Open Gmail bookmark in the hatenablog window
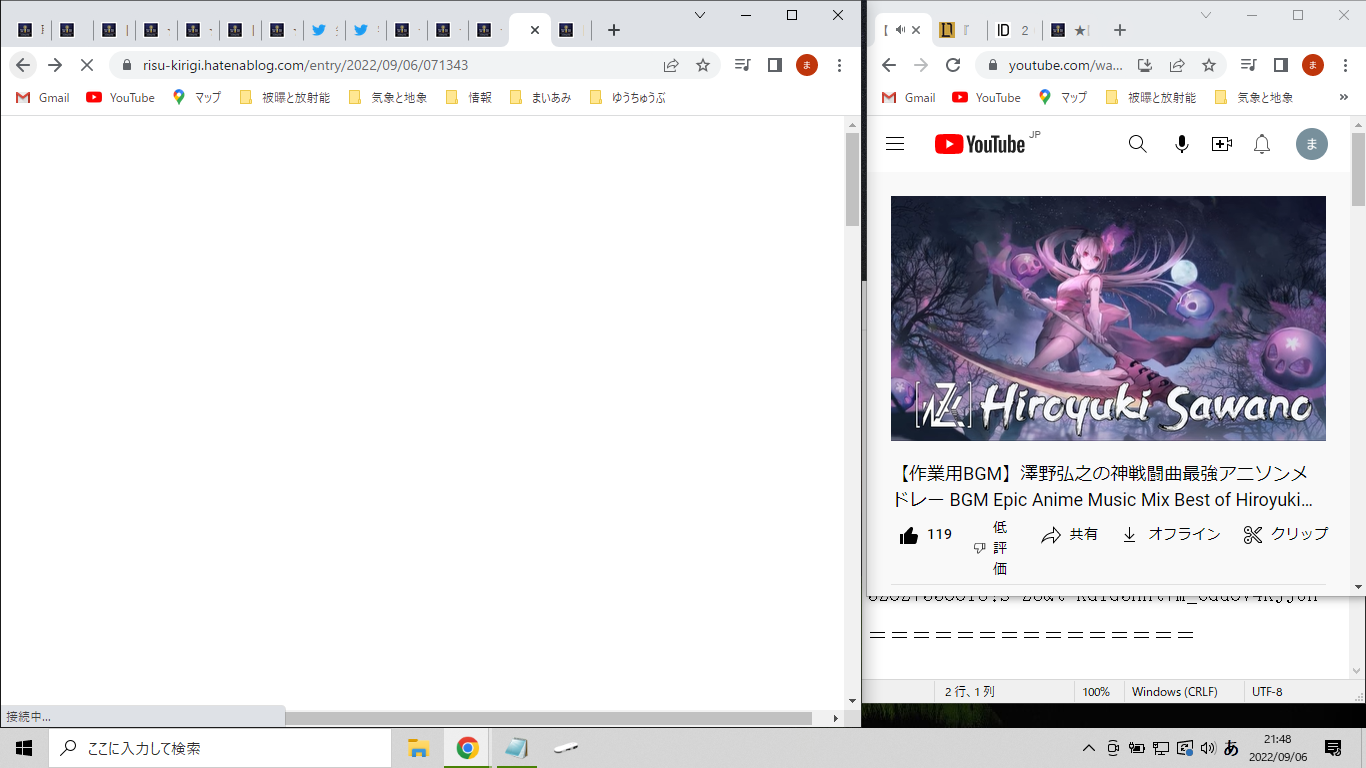1366x768 pixels. click(43, 97)
